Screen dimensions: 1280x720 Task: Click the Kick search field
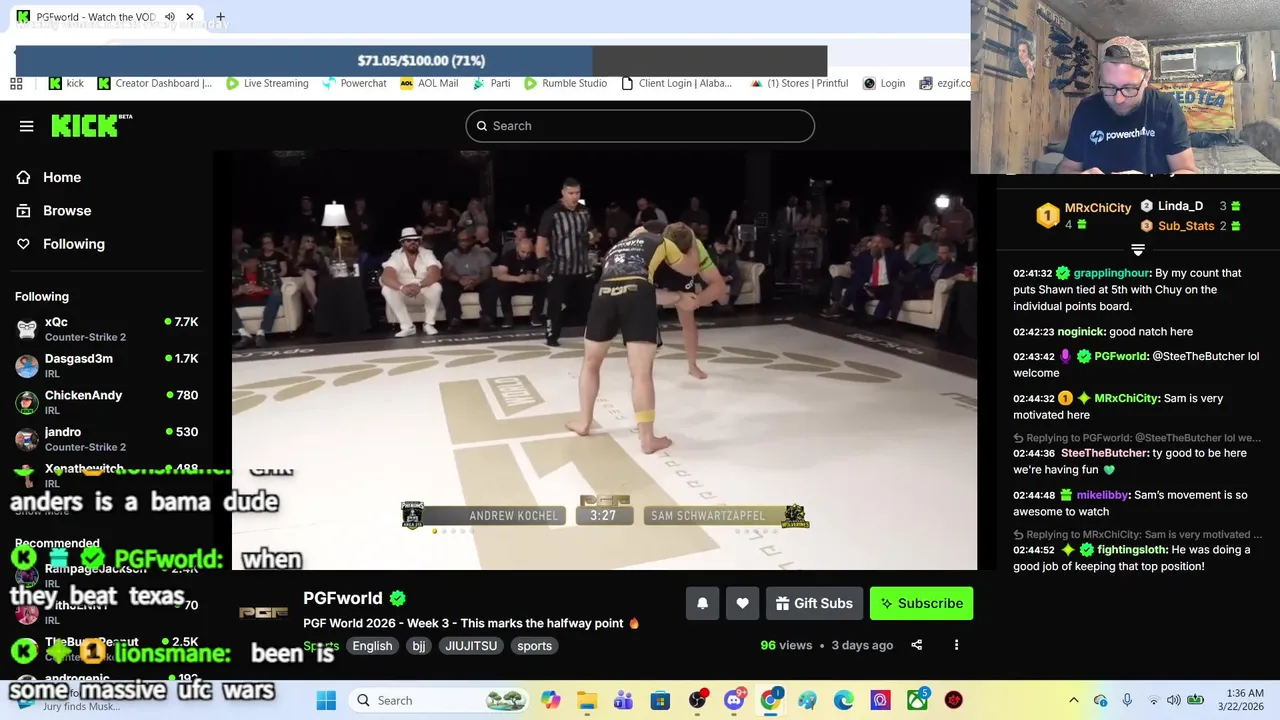click(640, 126)
